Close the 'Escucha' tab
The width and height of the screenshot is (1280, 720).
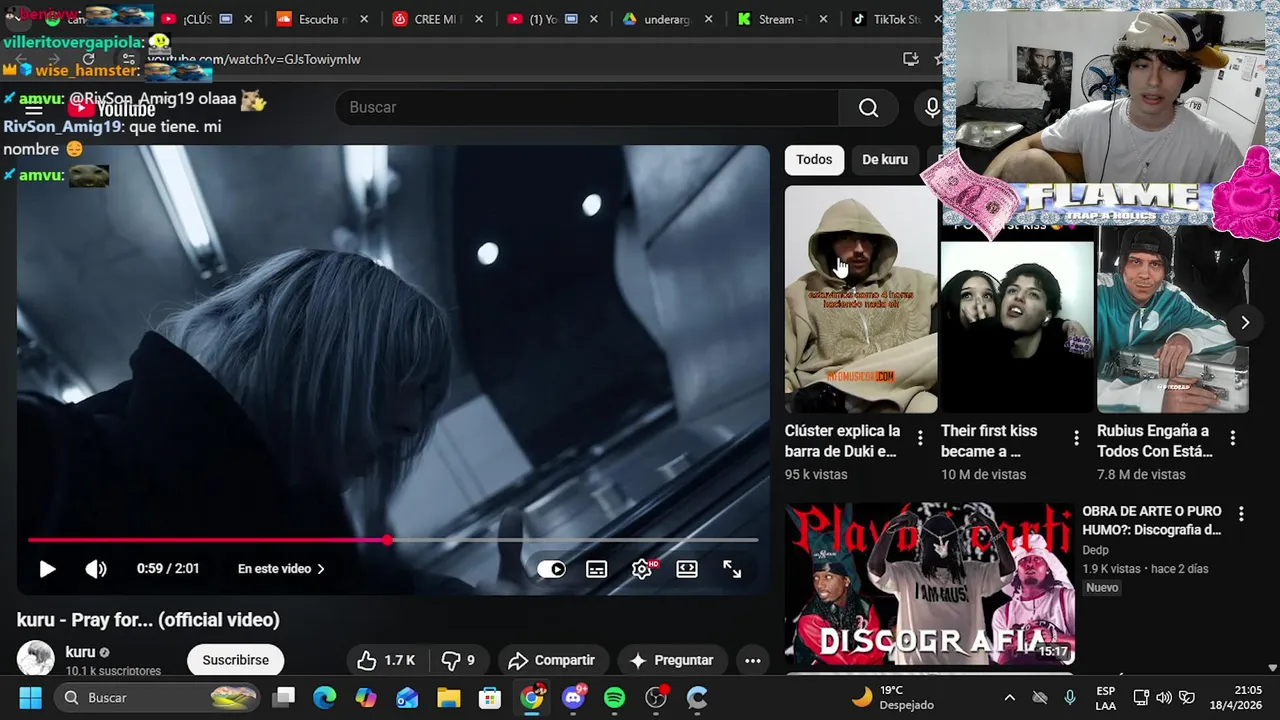[x=364, y=19]
